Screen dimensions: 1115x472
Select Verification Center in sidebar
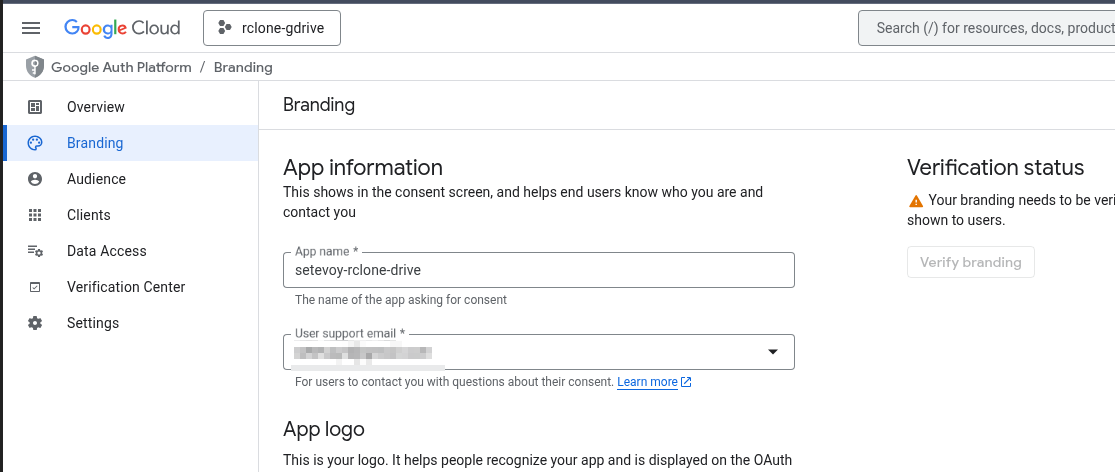[x=126, y=287]
